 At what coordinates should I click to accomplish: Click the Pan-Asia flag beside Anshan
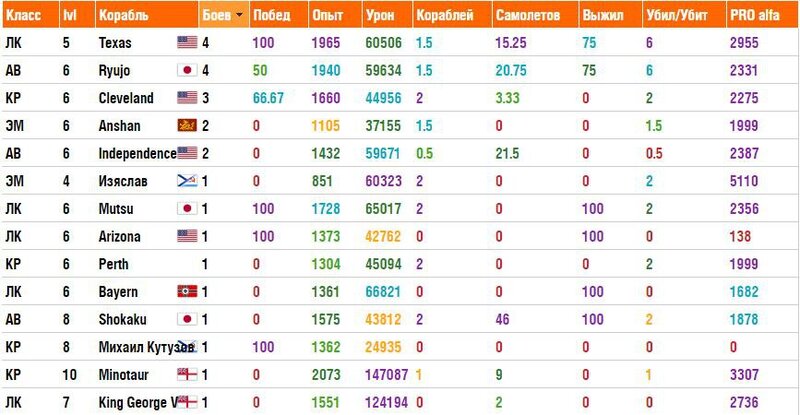[187, 125]
